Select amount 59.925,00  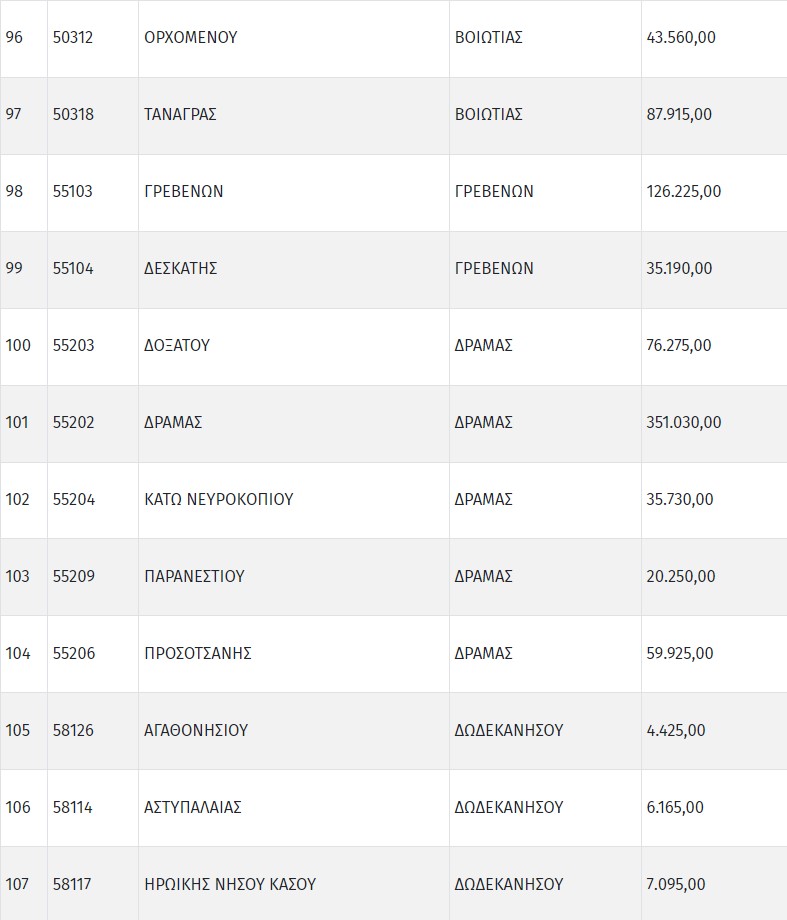(680, 654)
